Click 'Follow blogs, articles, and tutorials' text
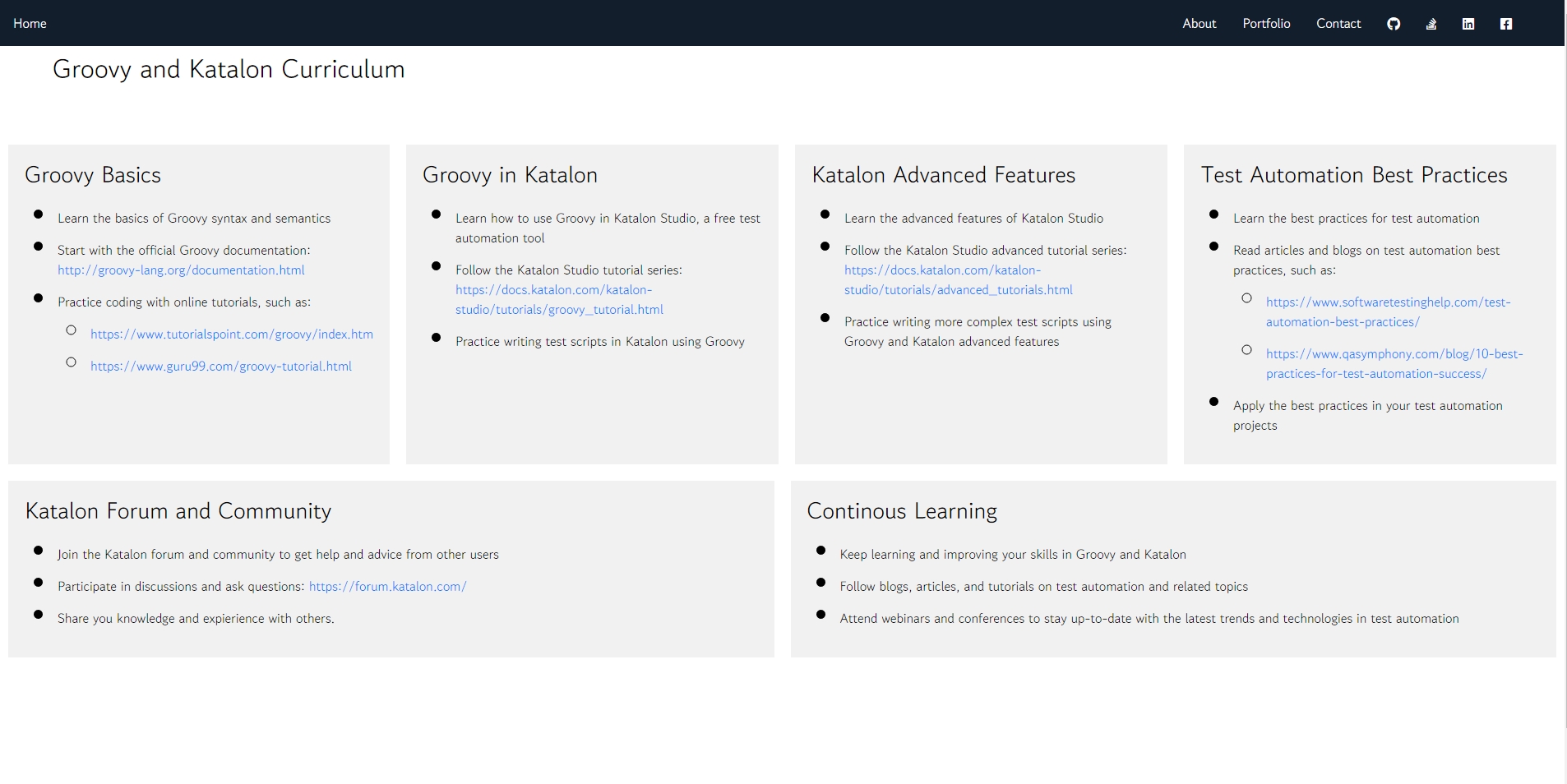 (1043, 586)
